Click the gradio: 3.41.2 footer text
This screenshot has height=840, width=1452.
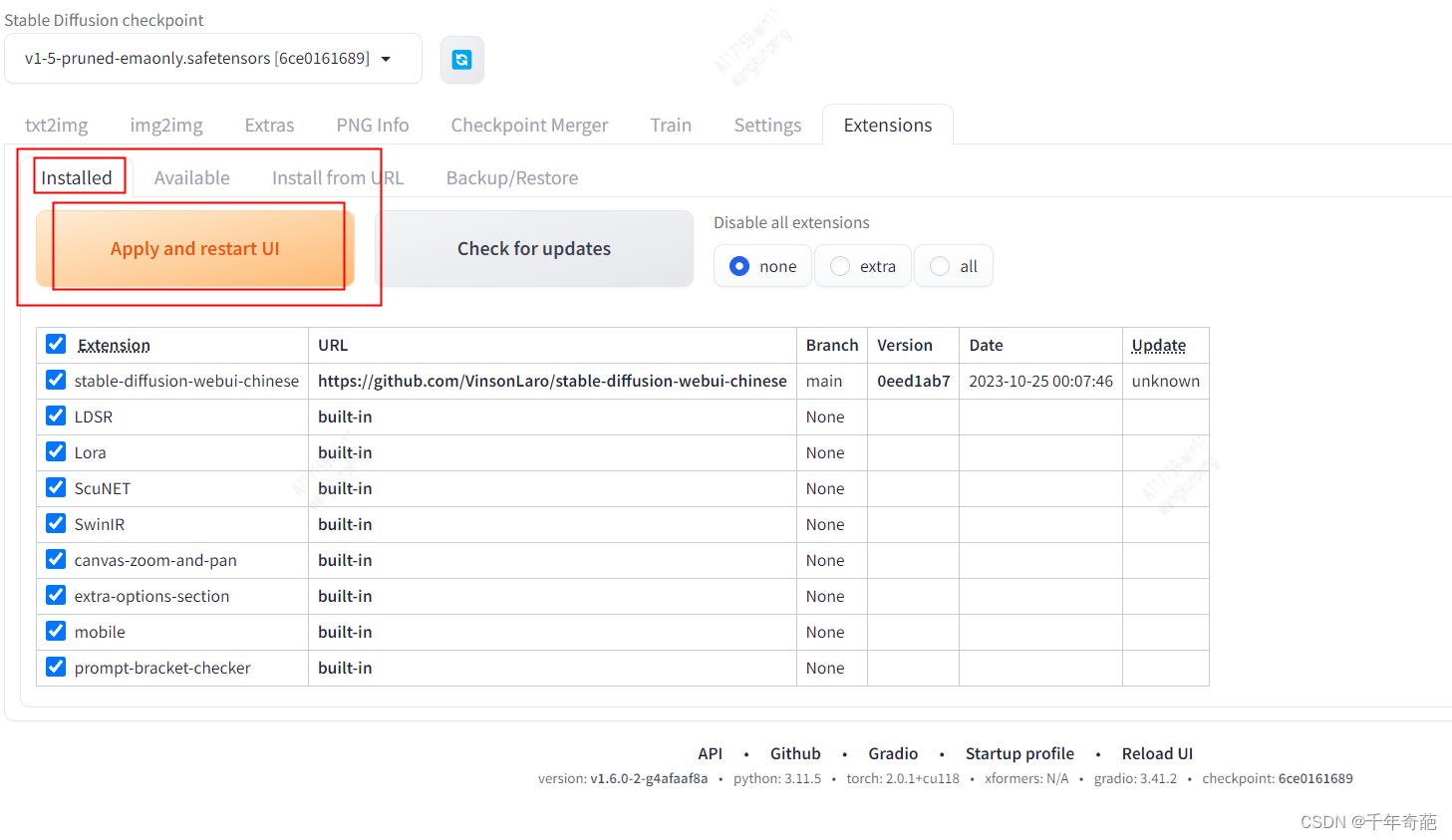(x=1135, y=778)
